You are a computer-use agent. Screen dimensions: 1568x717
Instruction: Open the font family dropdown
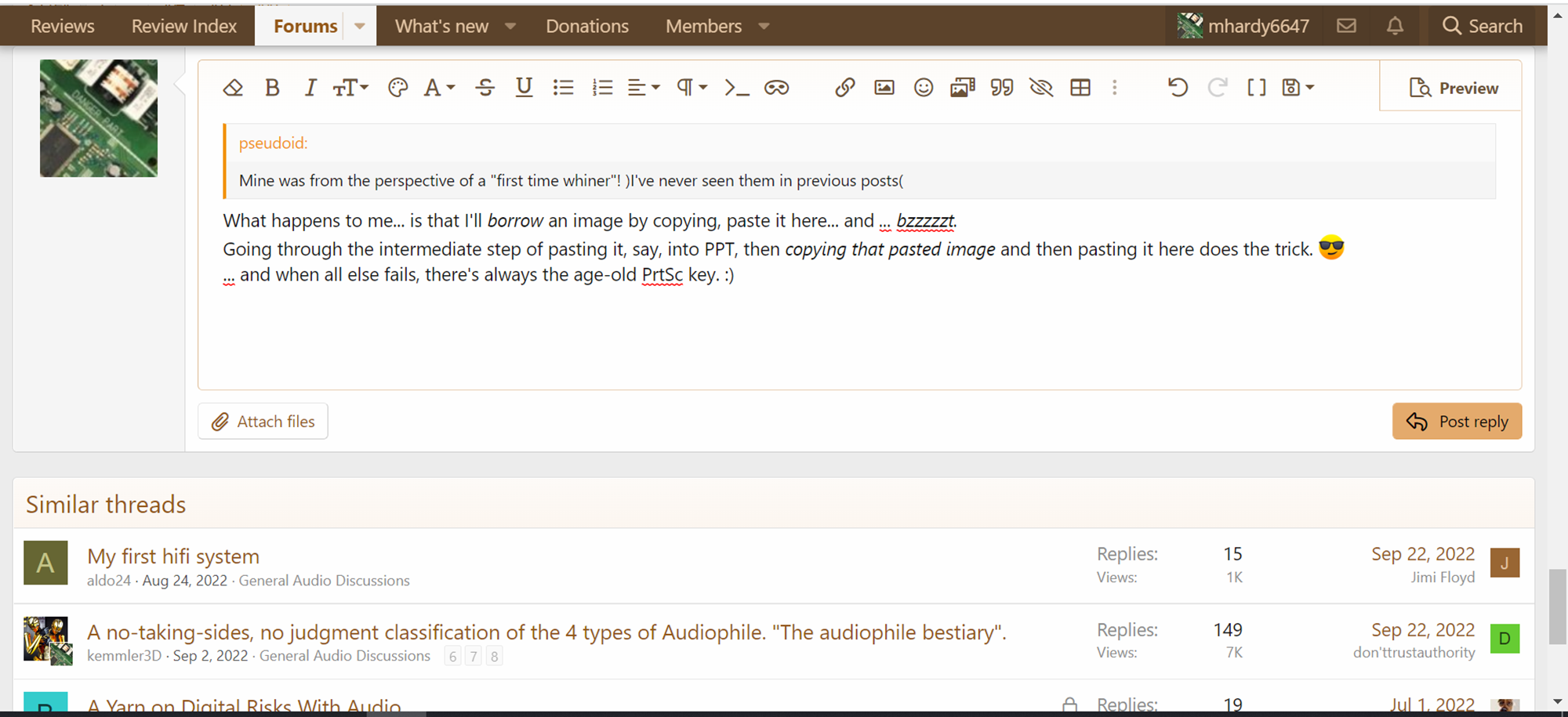[439, 88]
